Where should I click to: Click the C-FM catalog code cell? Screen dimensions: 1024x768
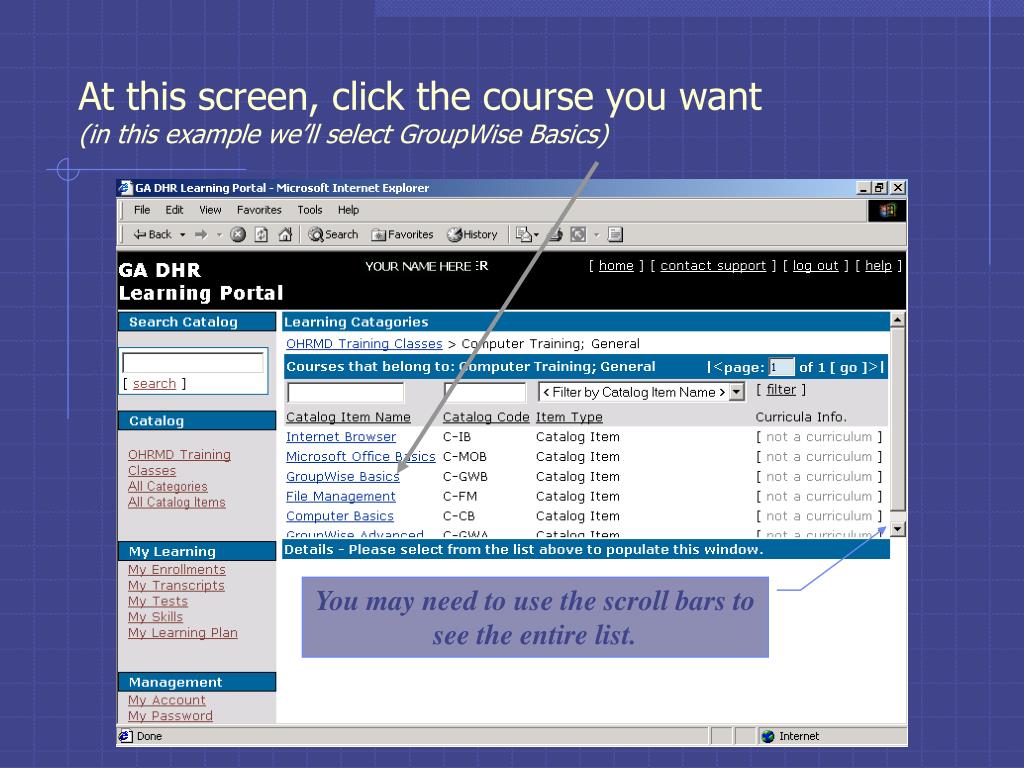pos(460,496)
